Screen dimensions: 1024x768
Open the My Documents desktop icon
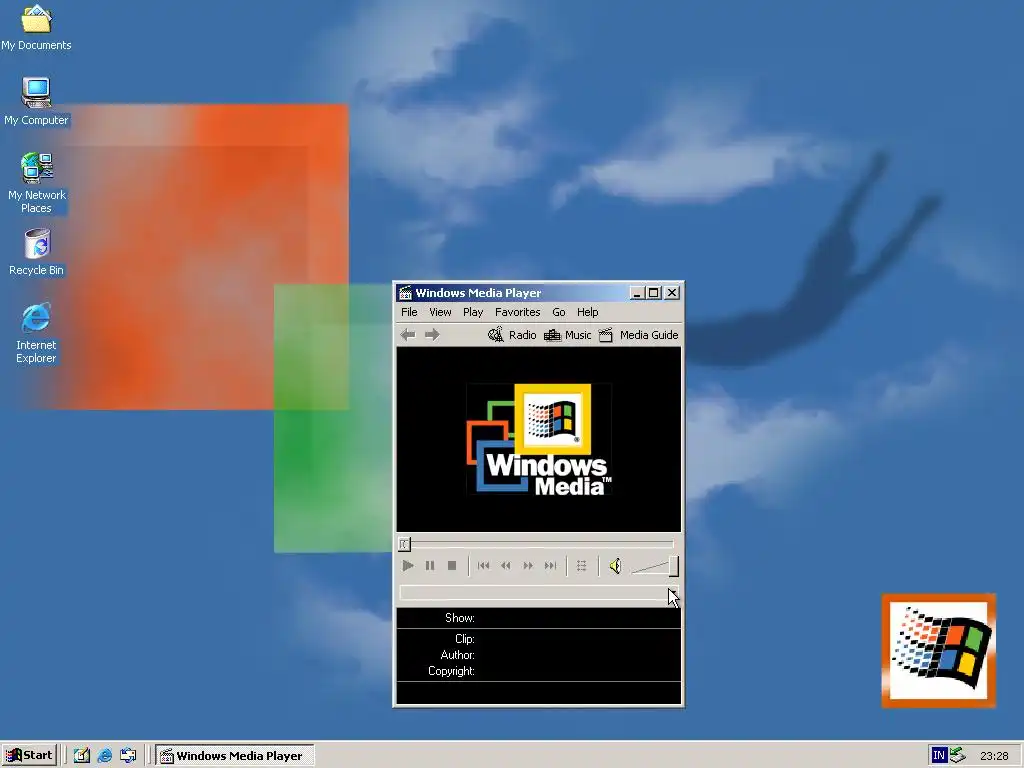36,27
